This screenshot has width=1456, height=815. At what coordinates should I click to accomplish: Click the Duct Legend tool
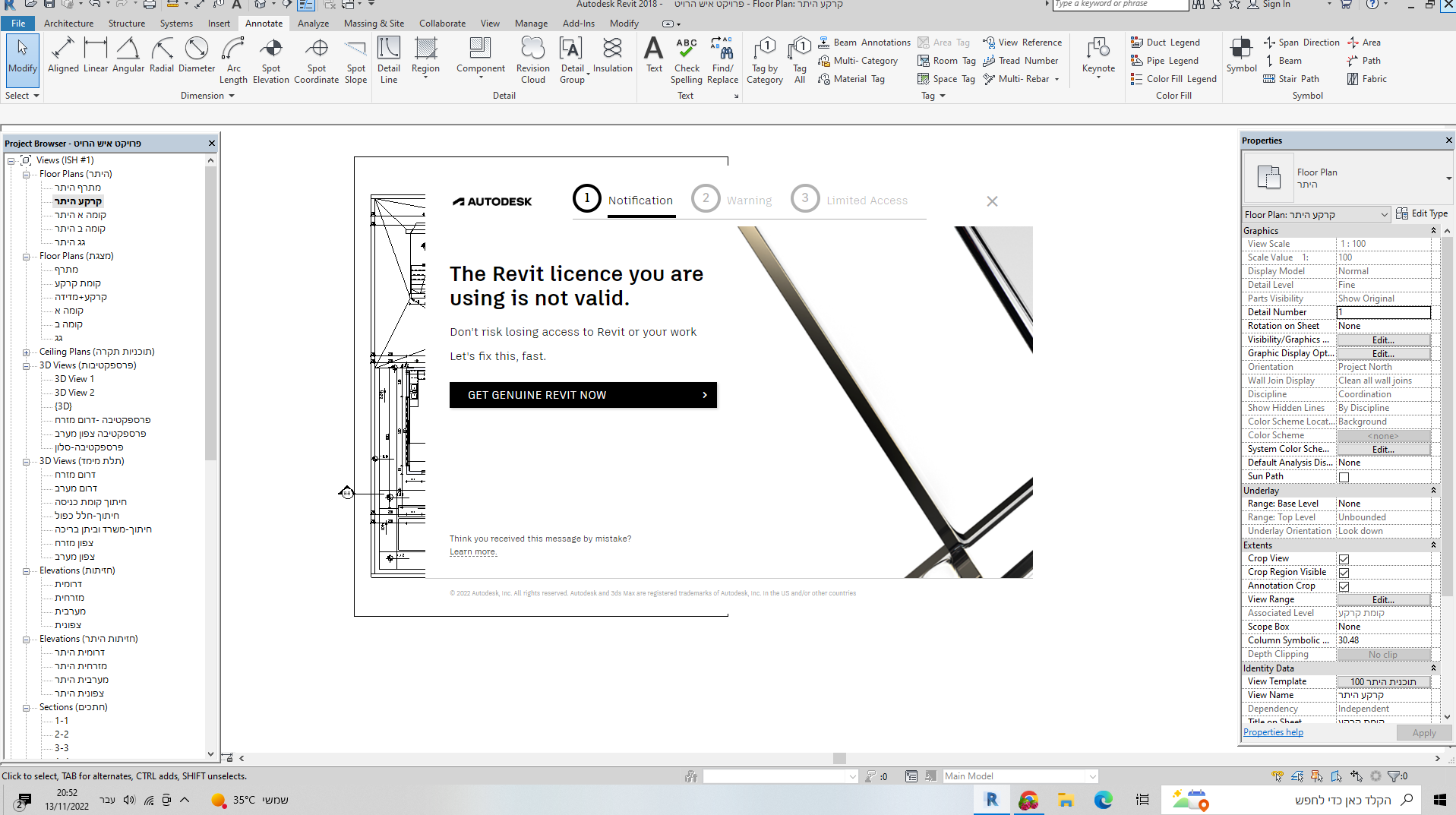1165,43
